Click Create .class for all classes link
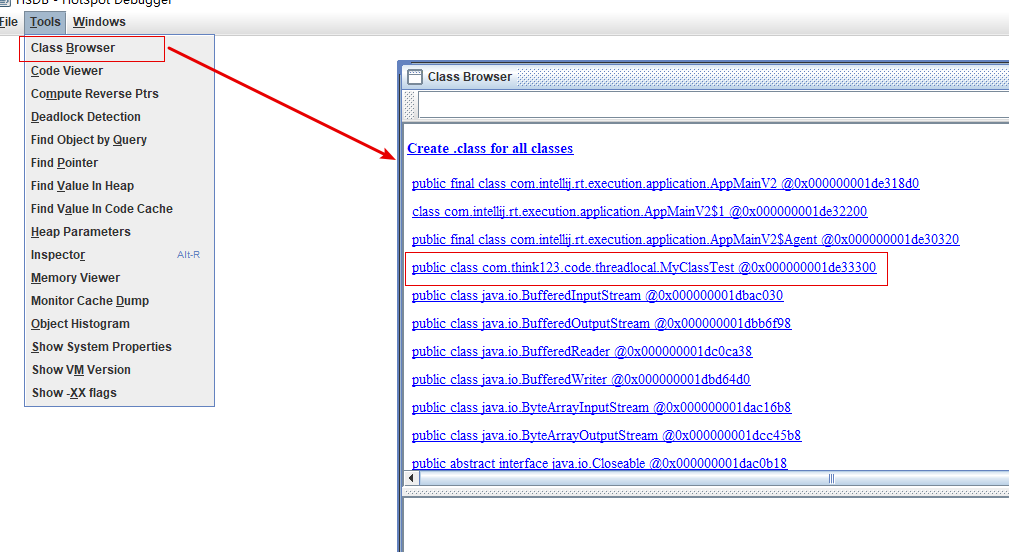 tap(490, 148)
